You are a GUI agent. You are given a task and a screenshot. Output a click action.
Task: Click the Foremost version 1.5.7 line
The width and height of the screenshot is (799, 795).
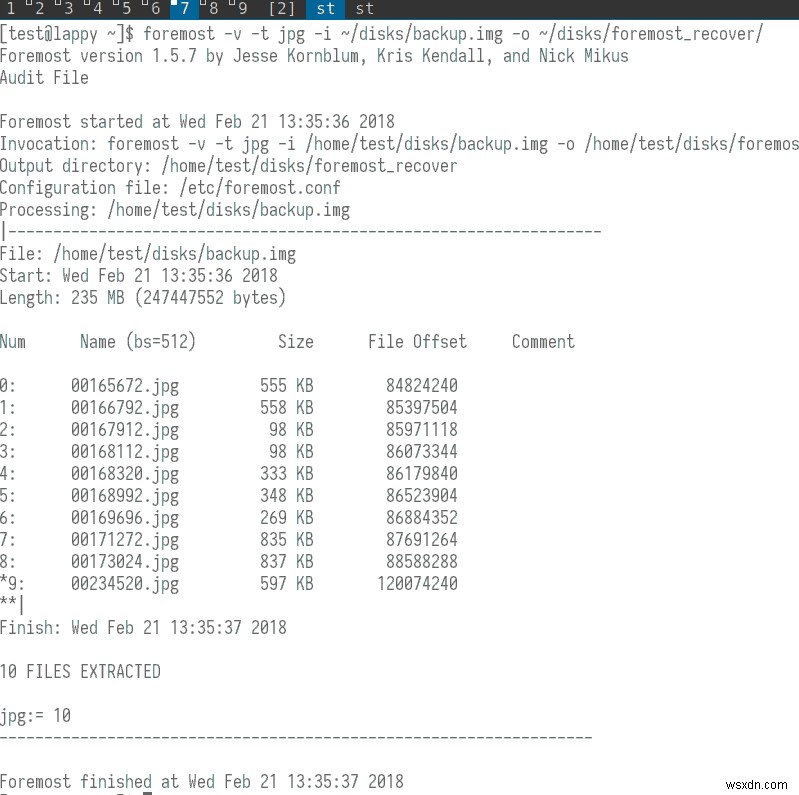coord(314,56)
